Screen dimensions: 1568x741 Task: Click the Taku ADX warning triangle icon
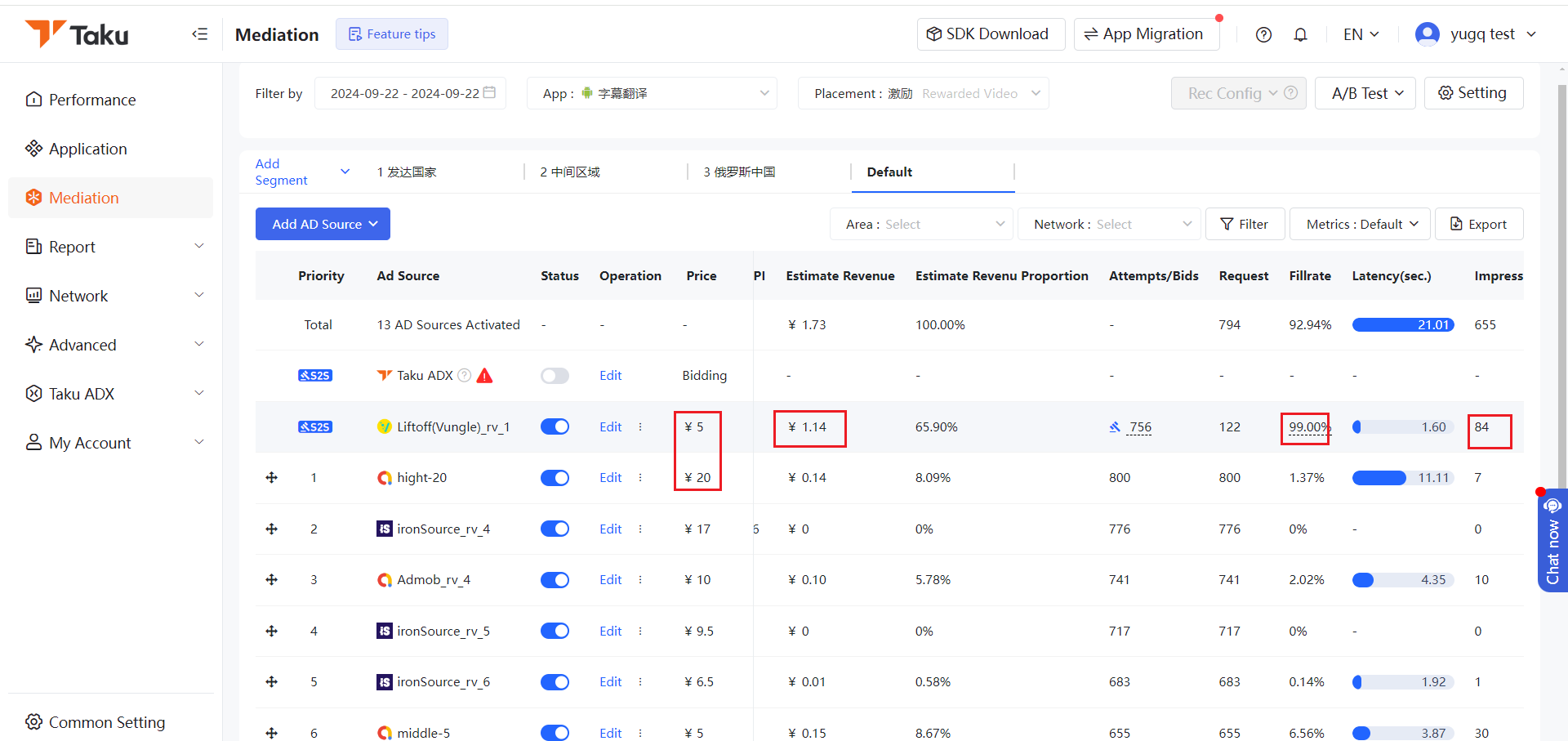point(484,376)
